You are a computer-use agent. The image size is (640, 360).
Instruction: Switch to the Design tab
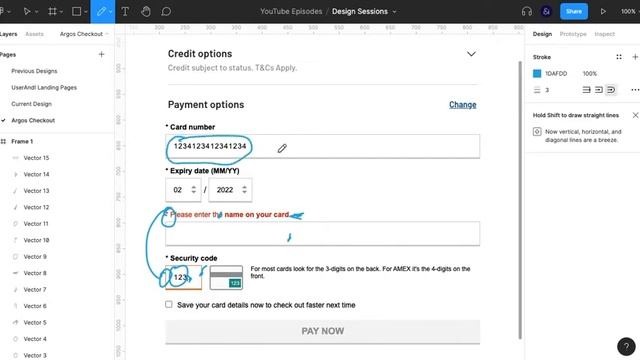click(542, 34)
